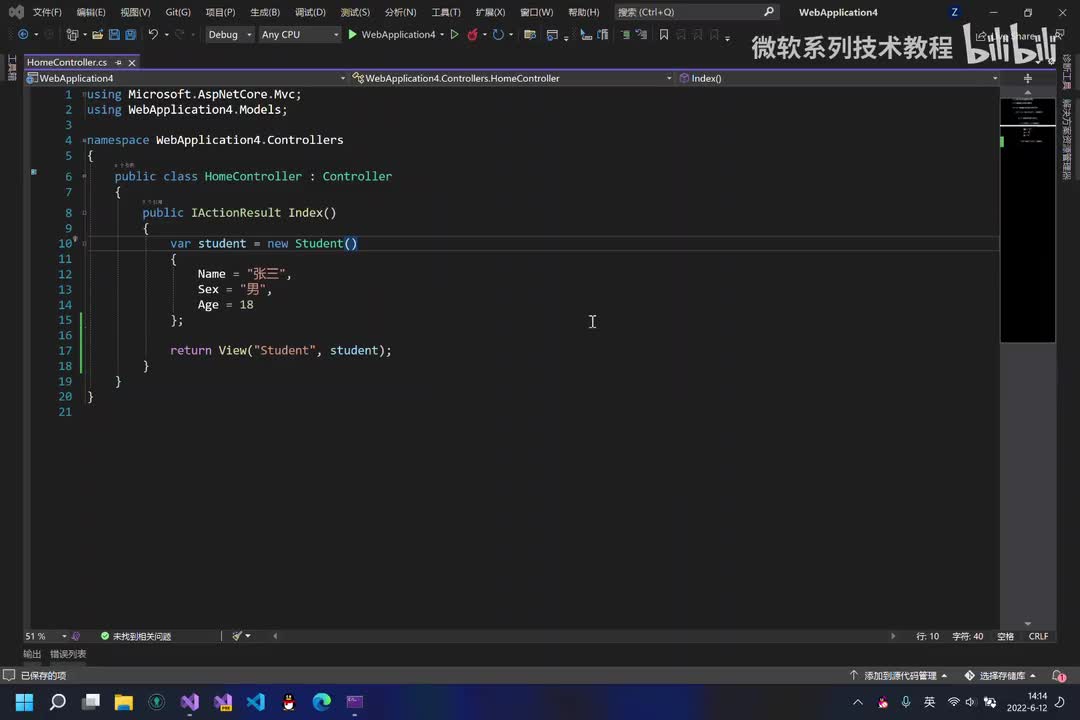Close the HomeController.cs tab

(132, 63)
